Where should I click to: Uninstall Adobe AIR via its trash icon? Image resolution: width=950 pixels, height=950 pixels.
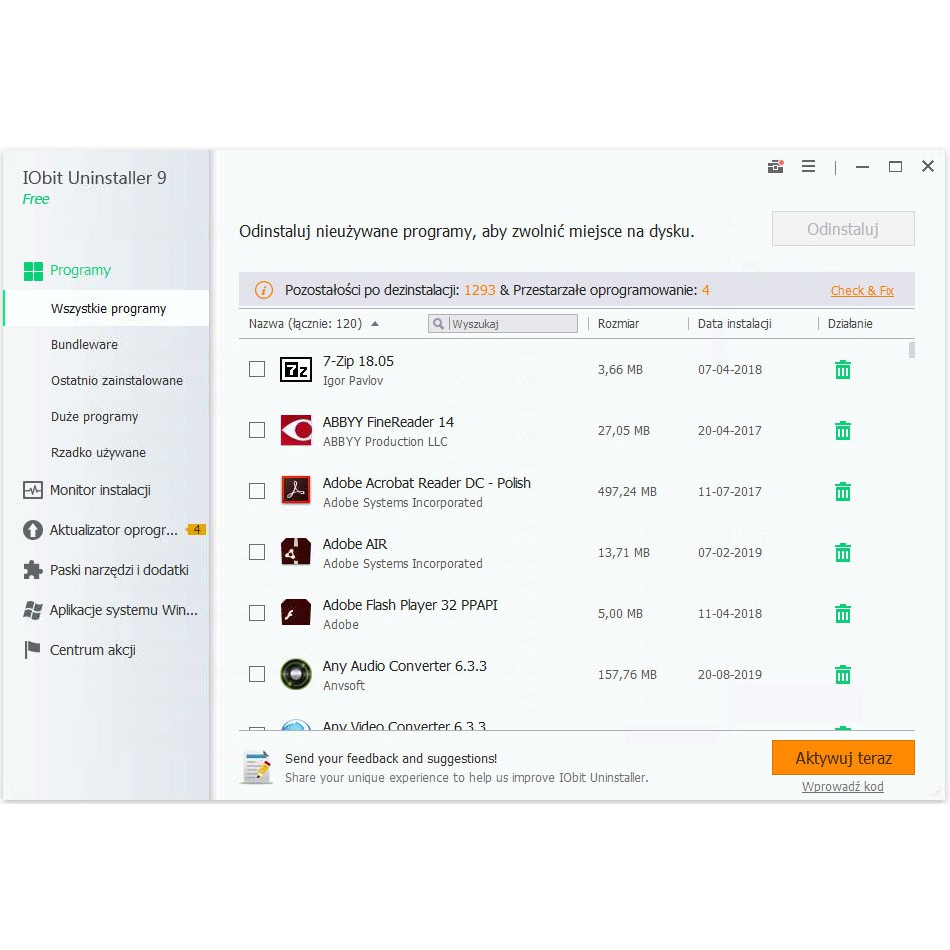pyautogui.click(x=842, y=553)
